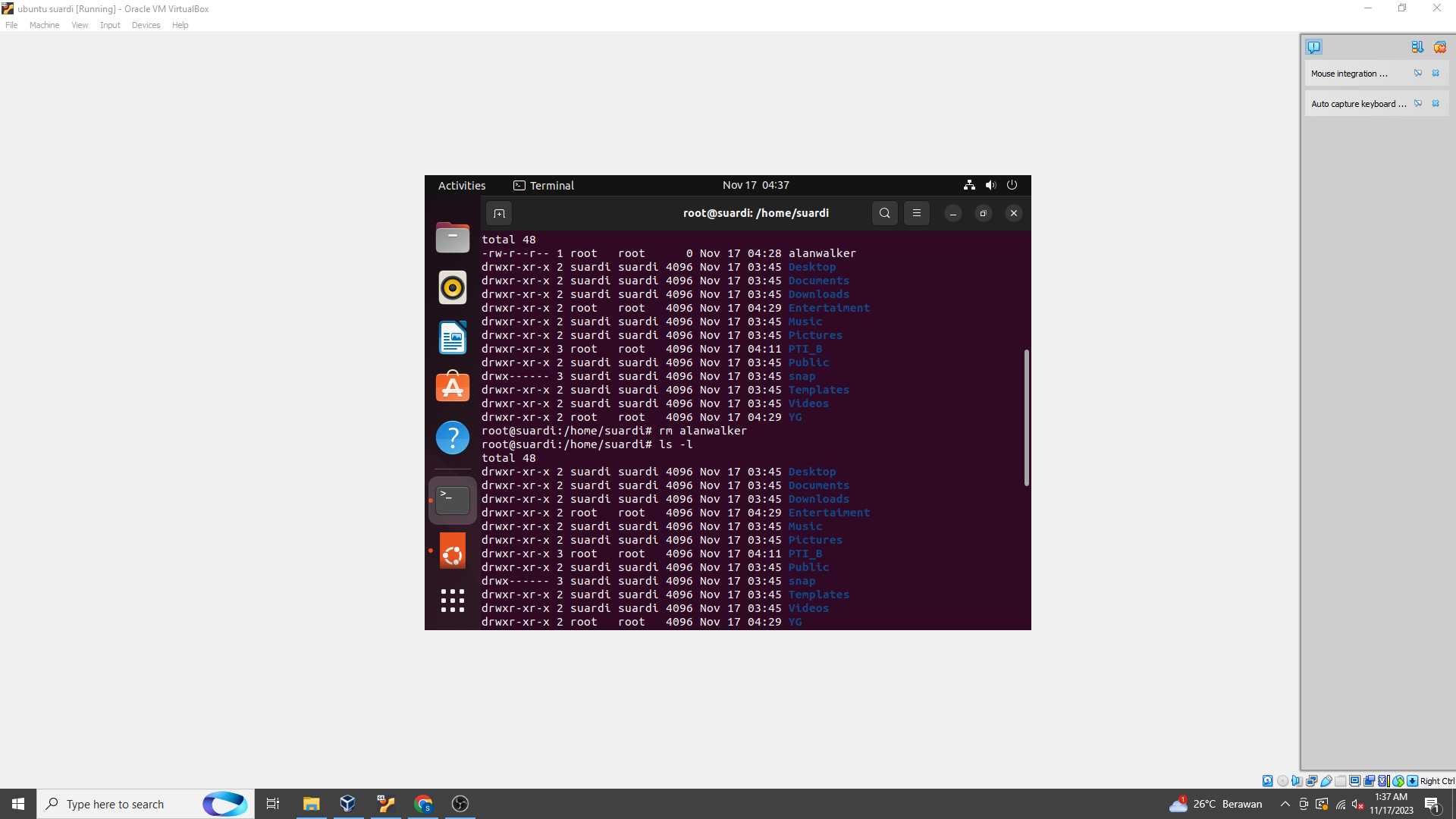
Task: Click the Windows search box
Action: pos(146,804)
